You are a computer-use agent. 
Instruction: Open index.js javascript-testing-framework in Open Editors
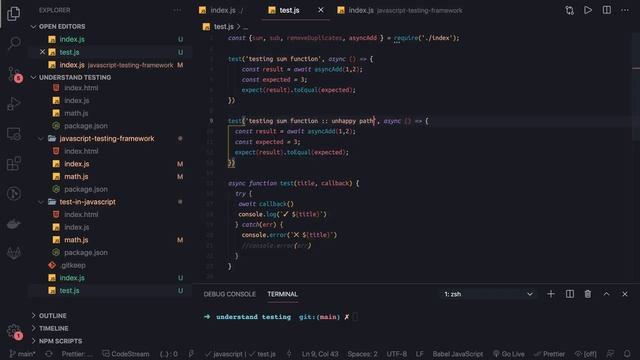110,65
